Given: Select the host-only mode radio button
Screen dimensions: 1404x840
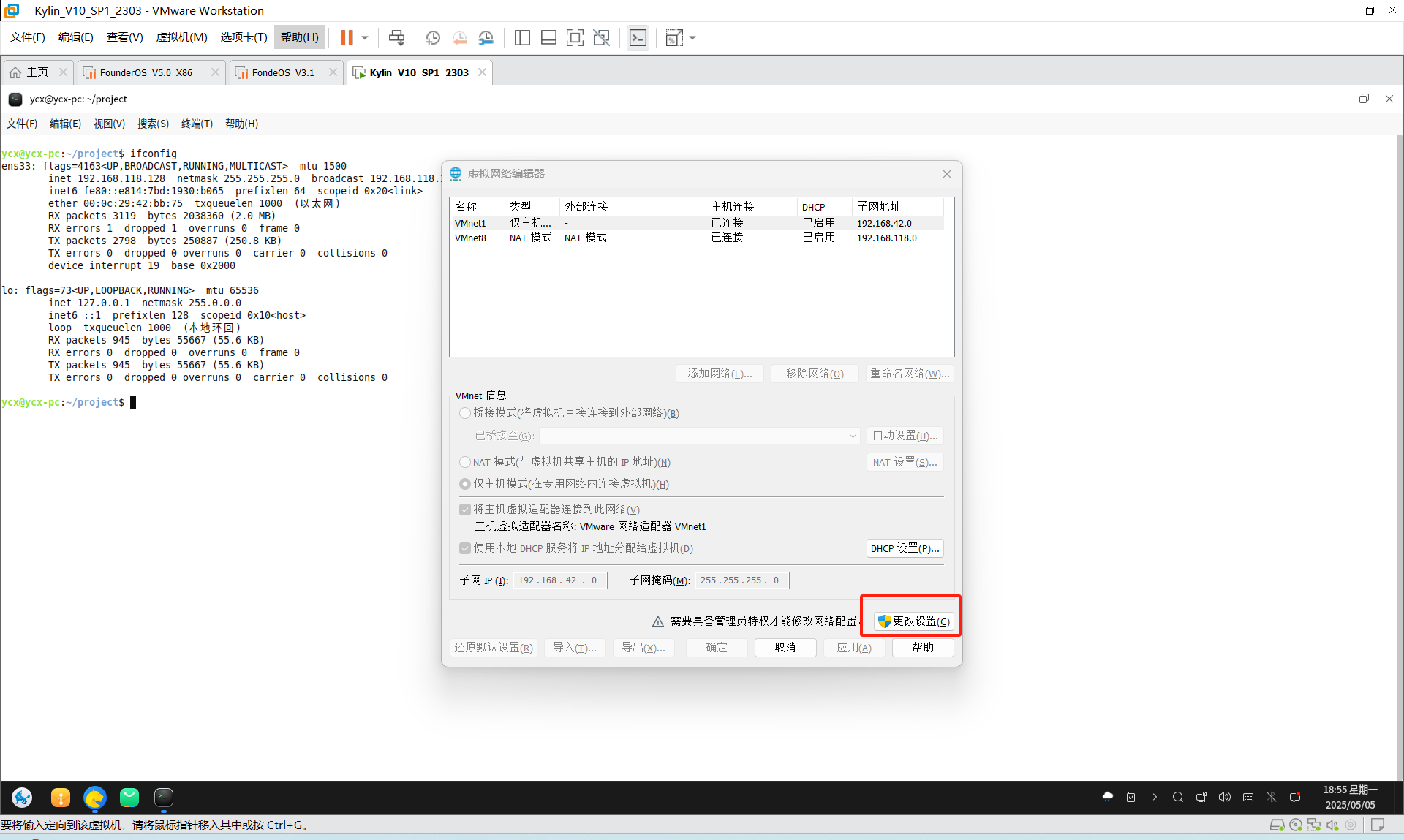Looking at the screenshot, I should (x=465, y=484).
